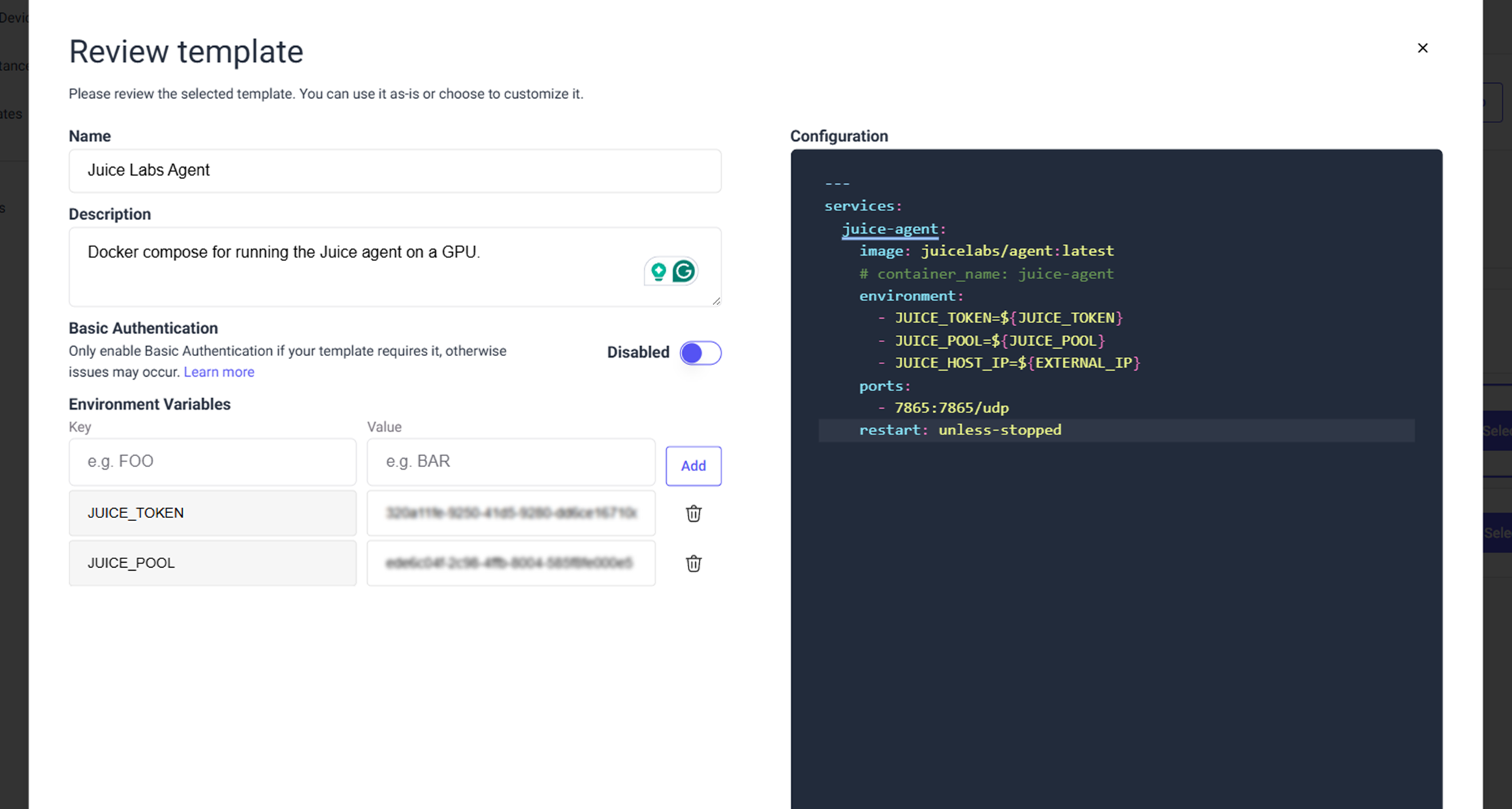This screenshot has width=1512, height=809.
Task: Enable the Basic Authentication toggle
Action: point(700,353)
